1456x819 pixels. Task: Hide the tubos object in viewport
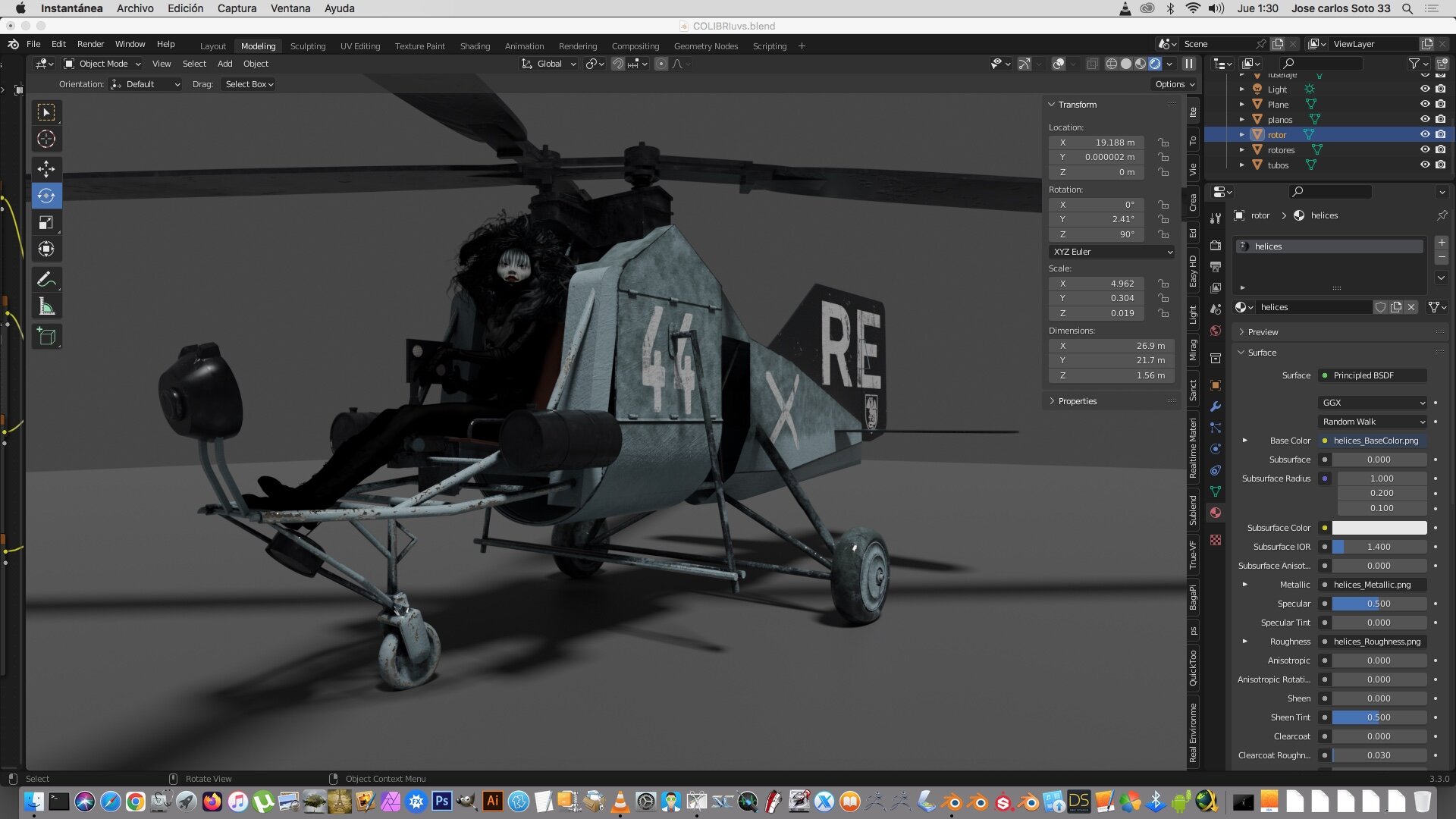[x=1425, y=165]
